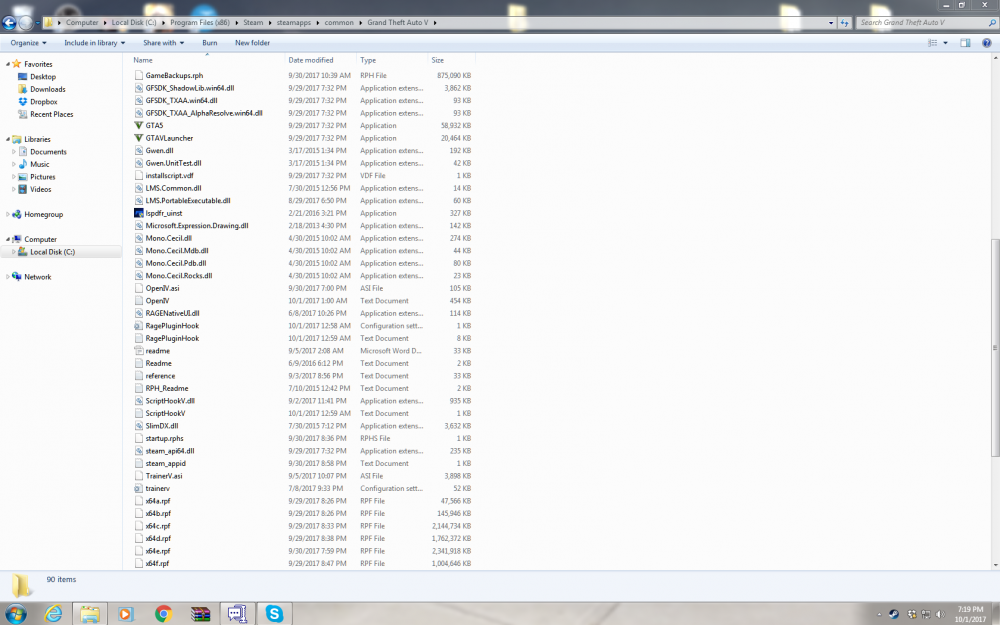
Task: Click the trainerv configuration settings icon
Action: [x=138, y=489]
